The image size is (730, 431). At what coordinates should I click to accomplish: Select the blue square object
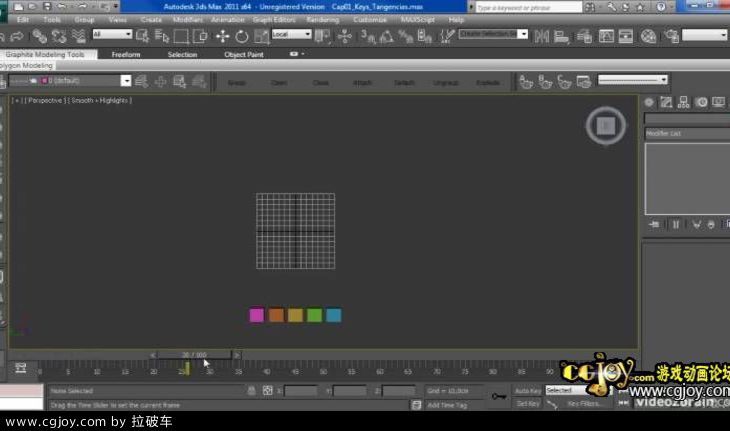(334, 315)
